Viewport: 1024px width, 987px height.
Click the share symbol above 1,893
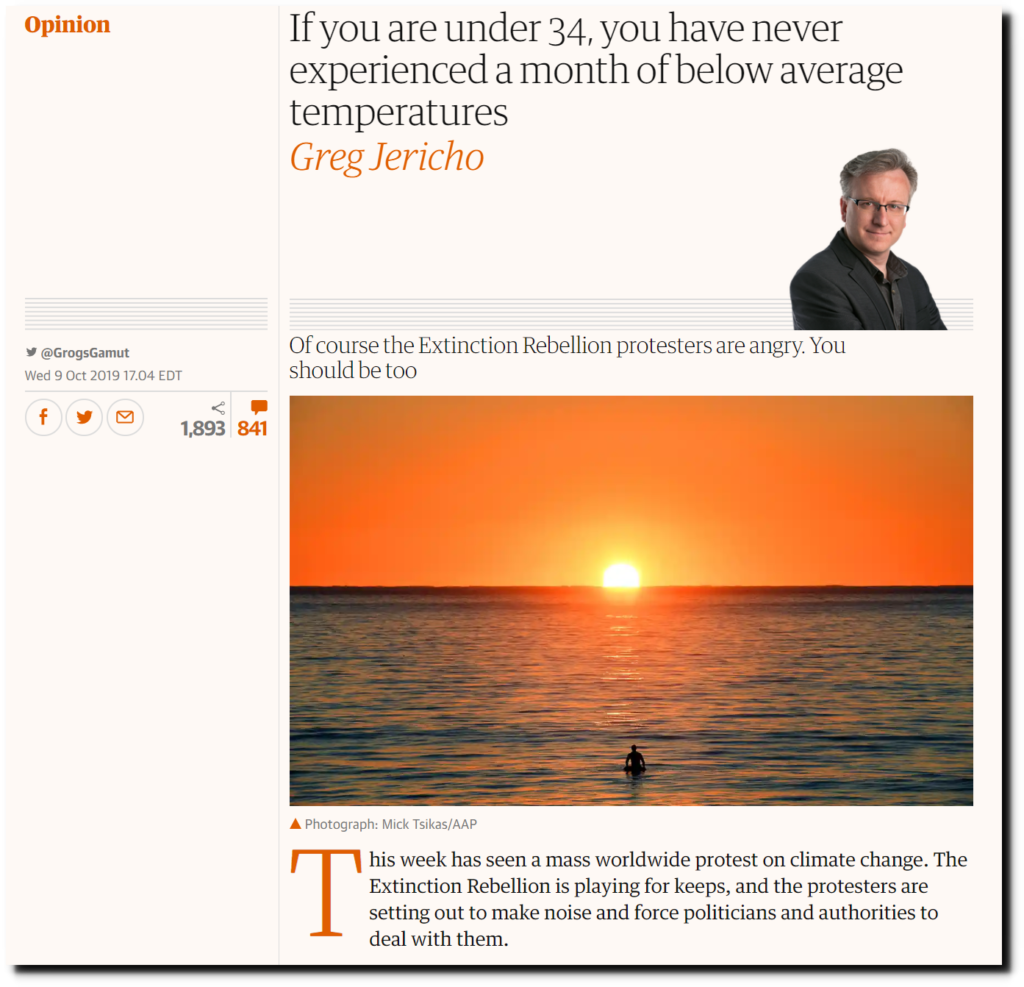coord(219,408)
